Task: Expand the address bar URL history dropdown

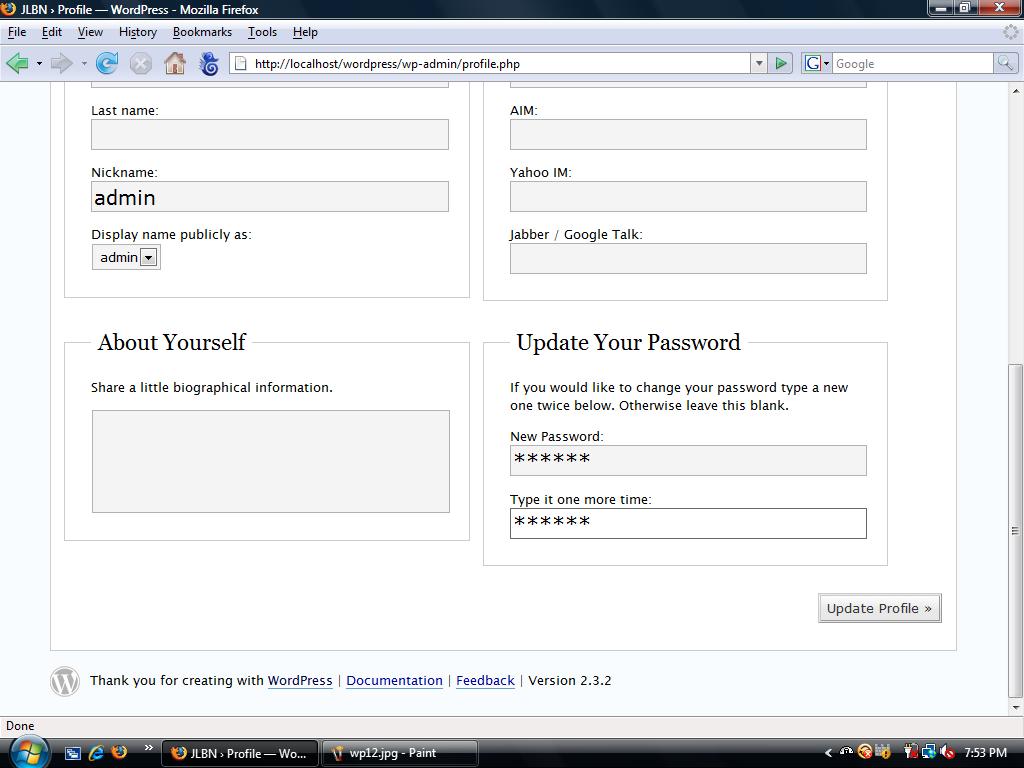Action: 758,64
